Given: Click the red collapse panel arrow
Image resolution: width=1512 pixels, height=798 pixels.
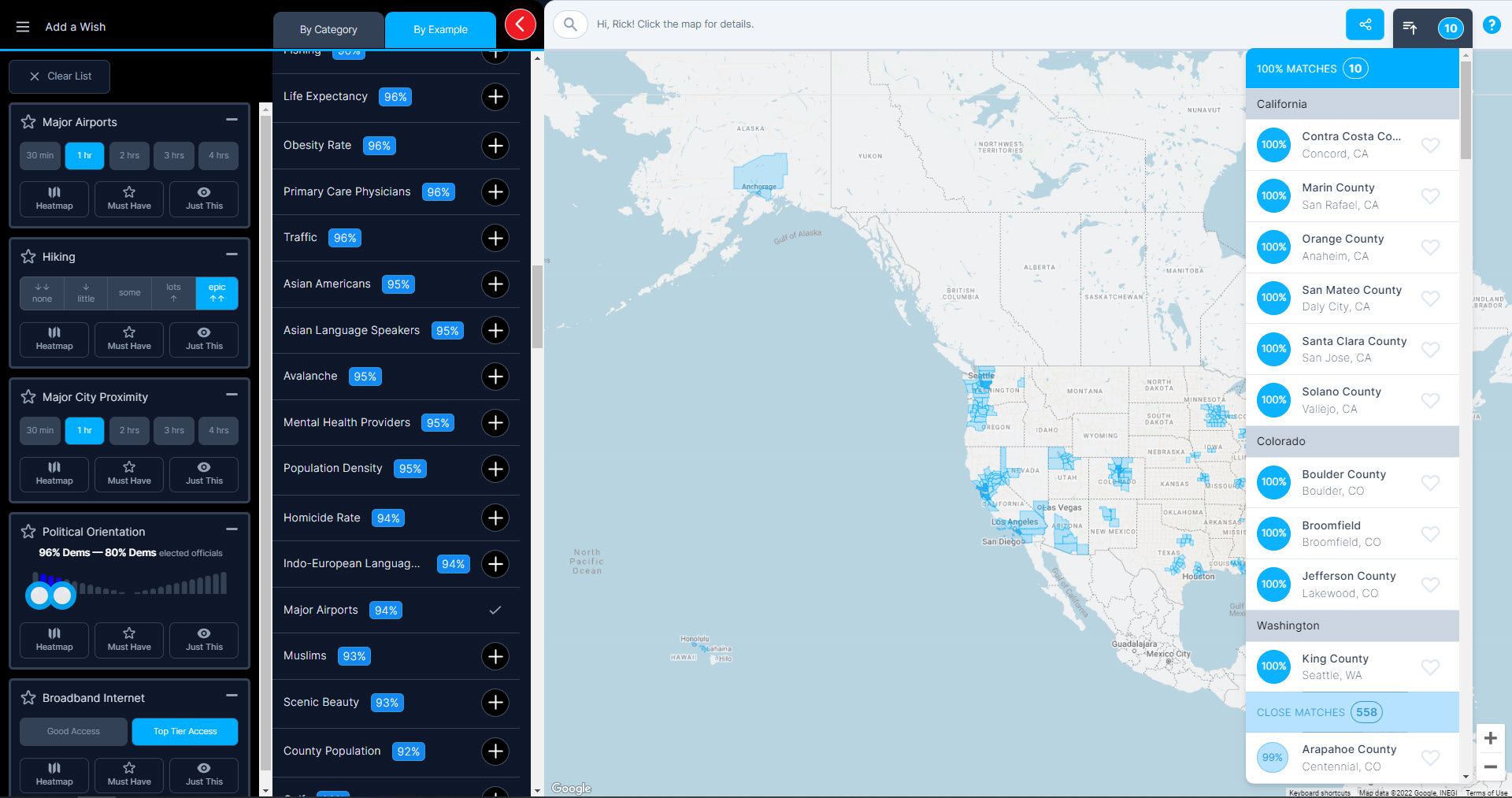Looking at the screenshot, I should [x=520, y=24].
